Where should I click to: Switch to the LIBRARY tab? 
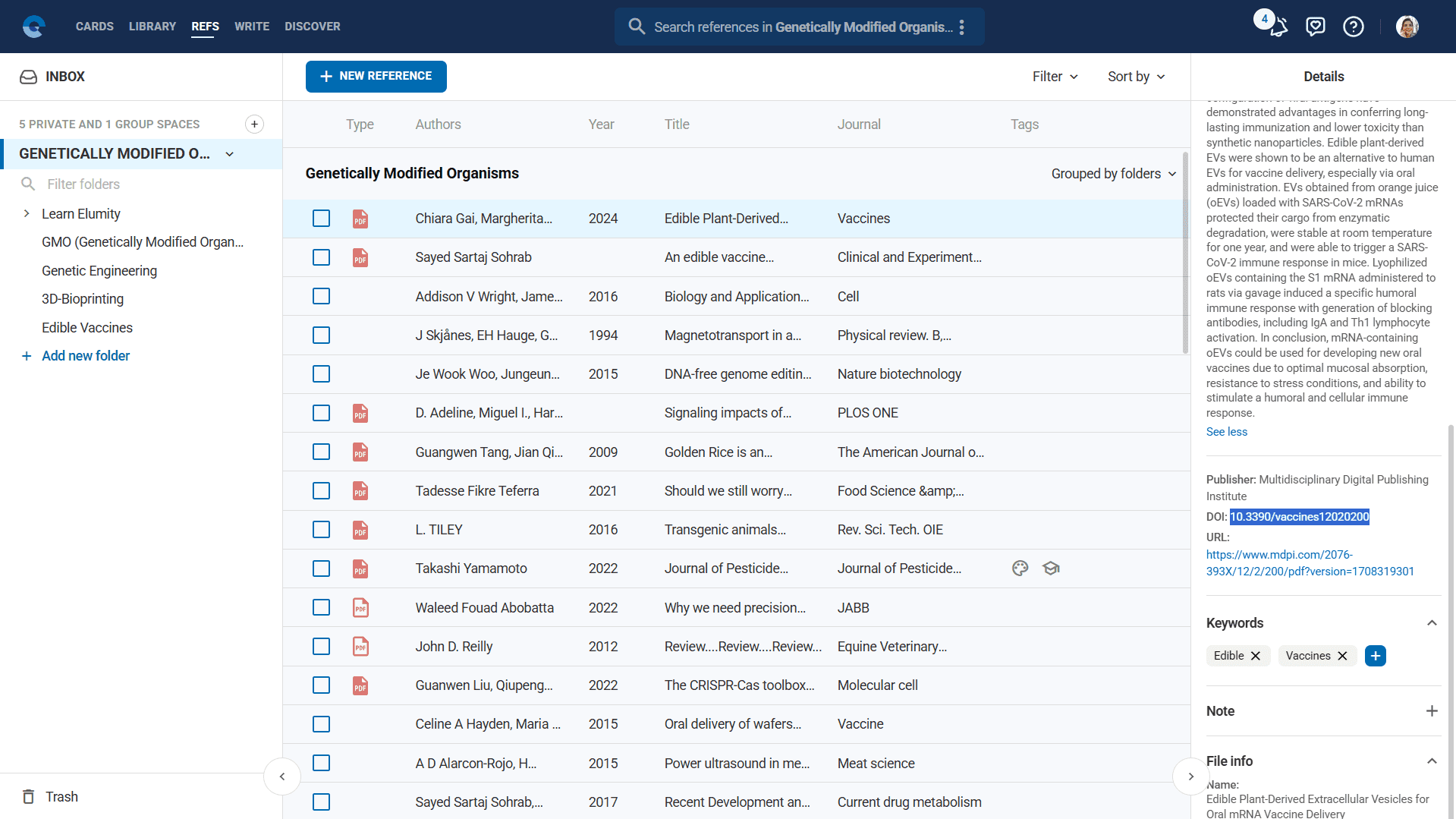click(x=152, y=27)
